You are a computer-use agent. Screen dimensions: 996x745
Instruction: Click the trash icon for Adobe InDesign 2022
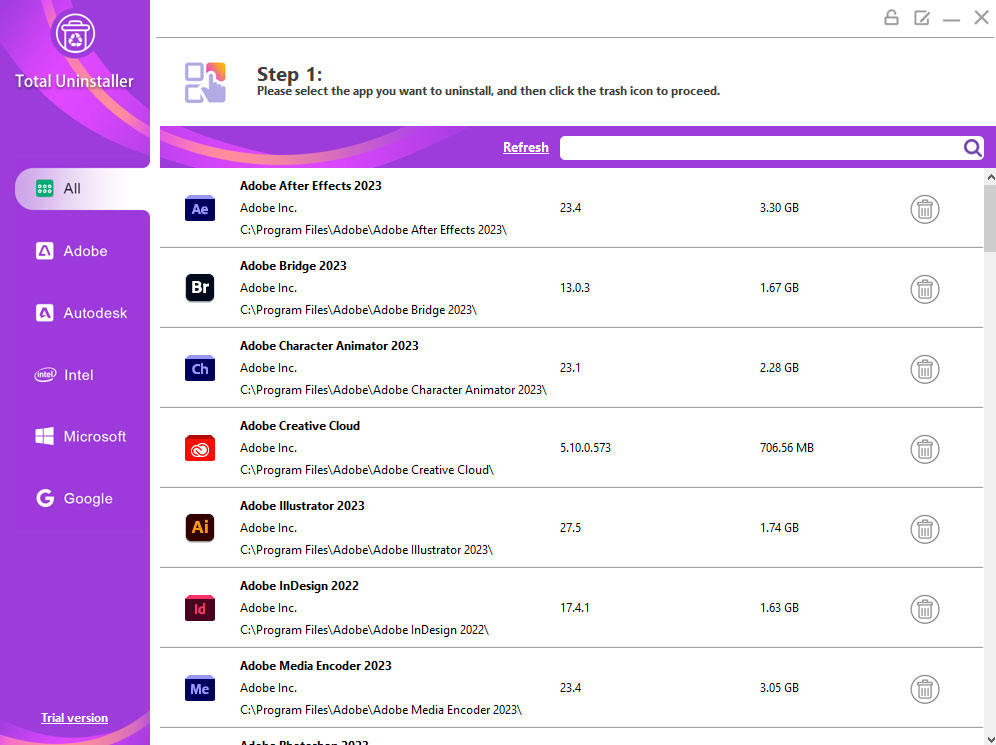tap(924, 609)
